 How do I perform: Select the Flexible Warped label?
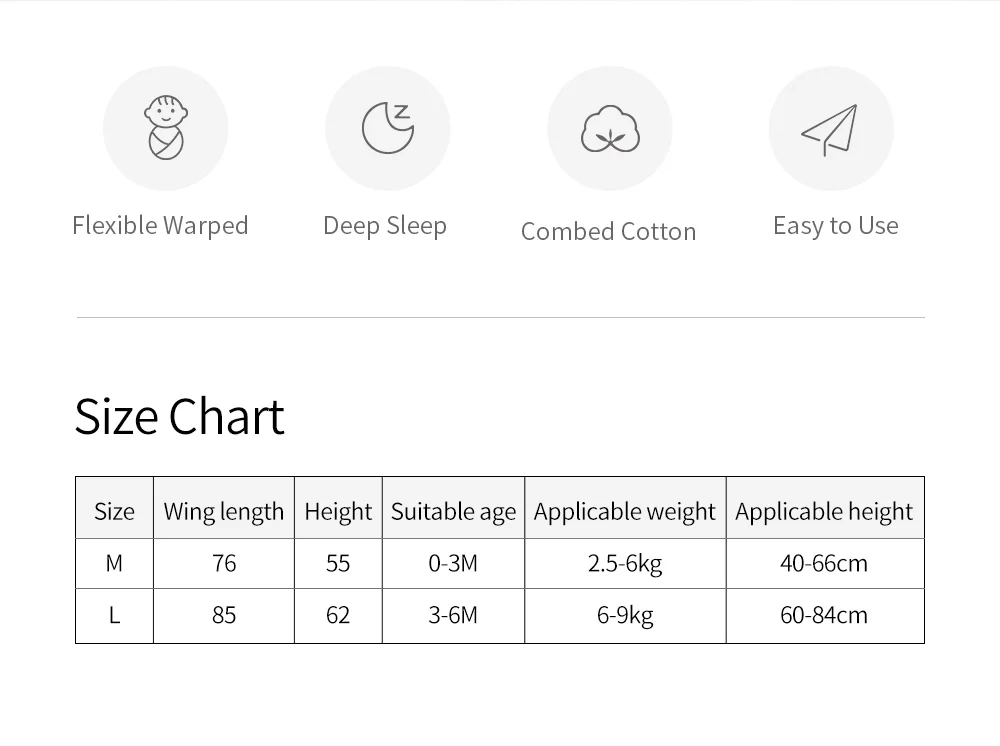coord(160,226)
